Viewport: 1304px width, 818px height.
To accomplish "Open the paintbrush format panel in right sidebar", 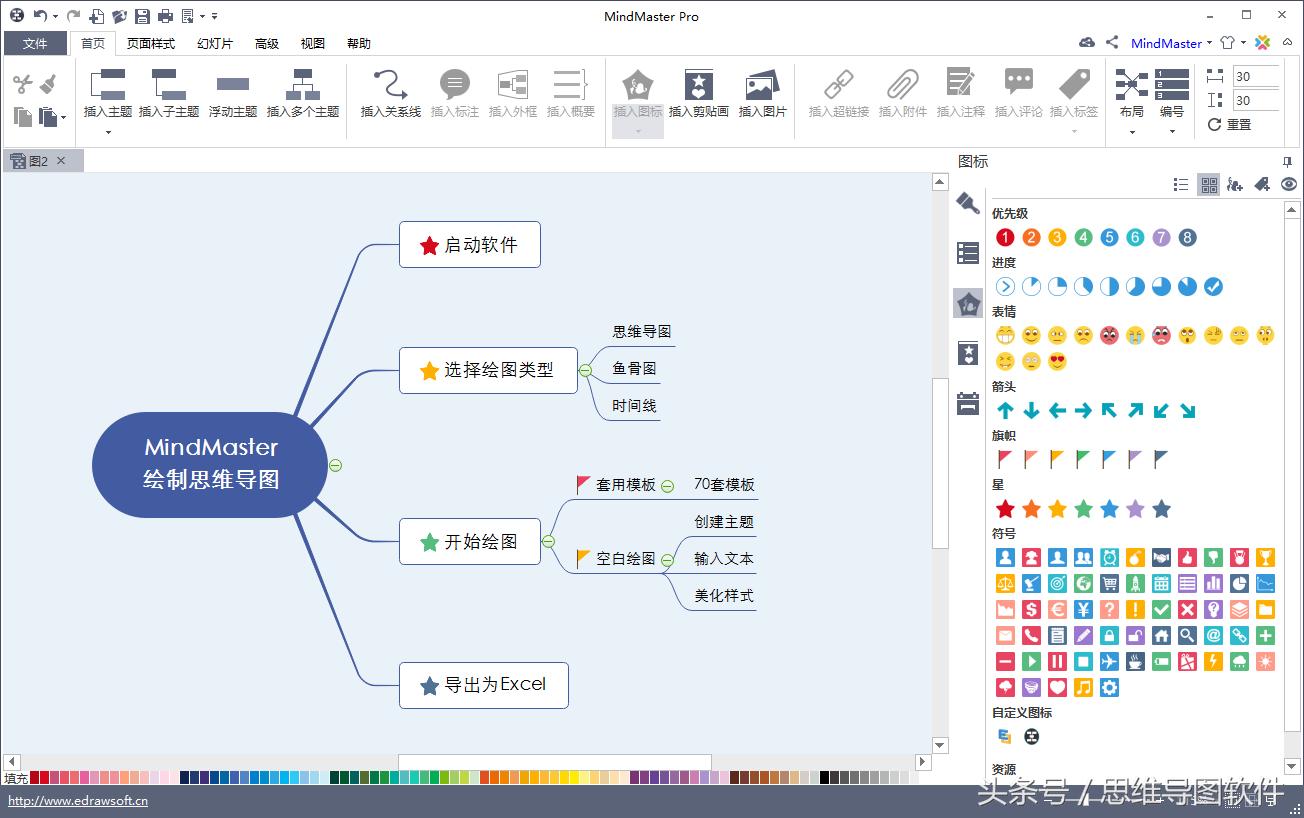I will click(x=967, y=203).
